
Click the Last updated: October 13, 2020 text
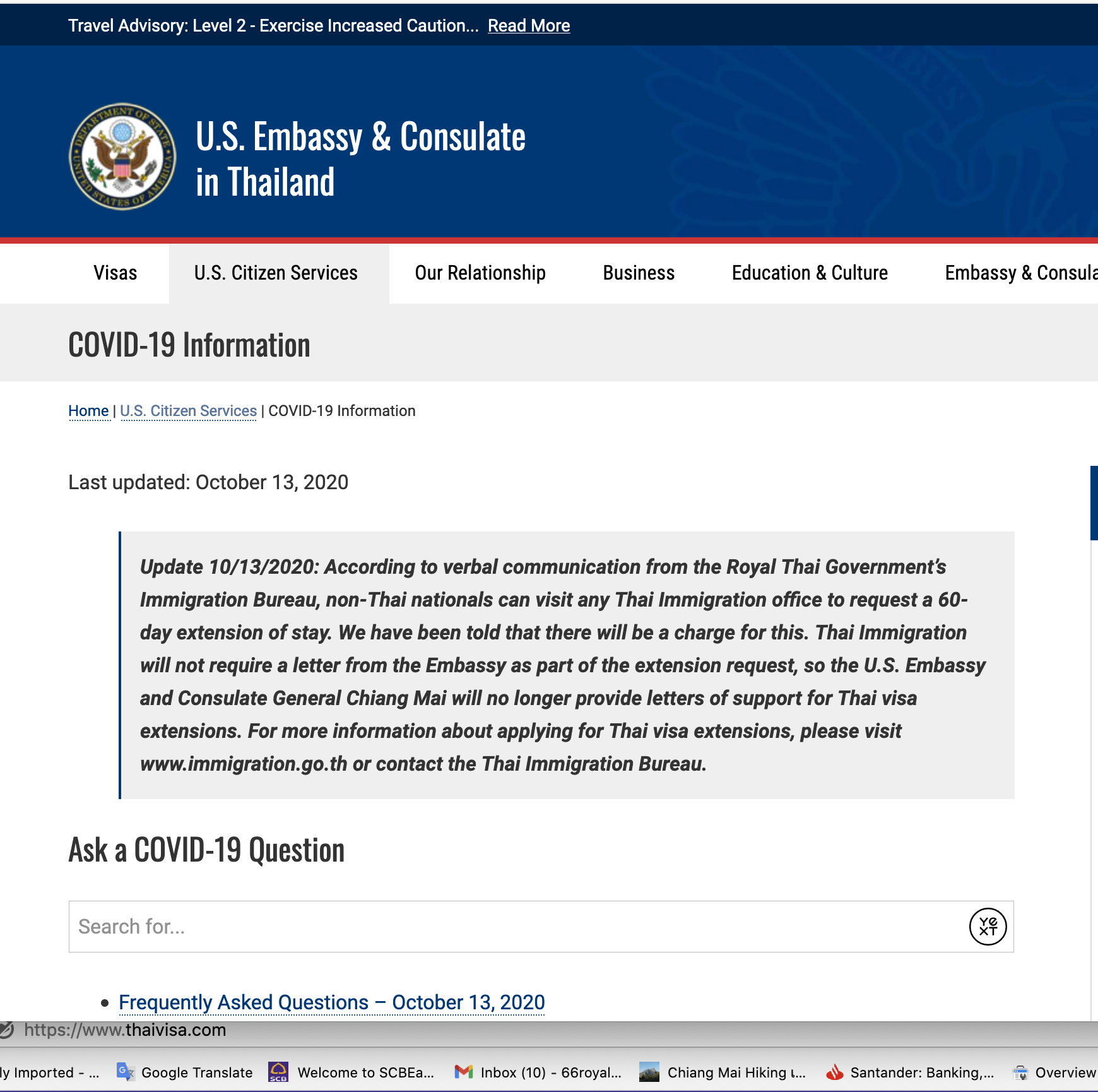click(208, 482)
